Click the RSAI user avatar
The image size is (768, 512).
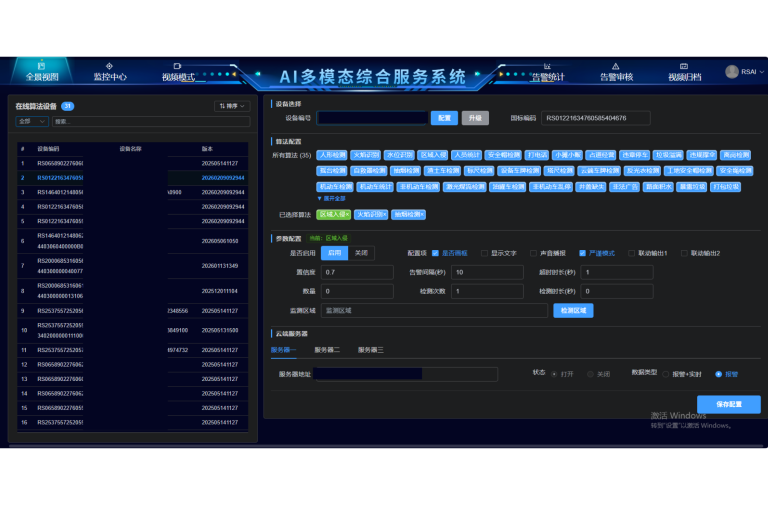[x=732, y=72]
